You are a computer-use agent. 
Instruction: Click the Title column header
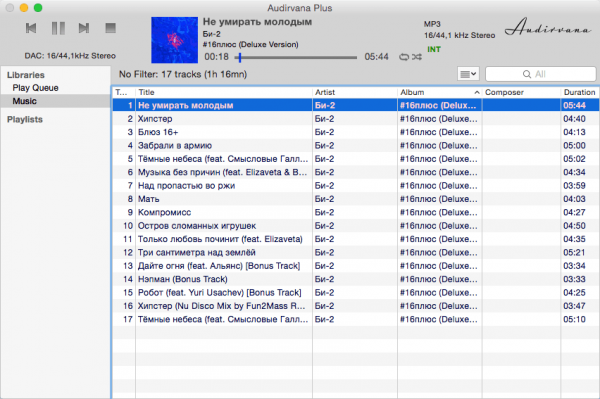[x=224, y=92]
